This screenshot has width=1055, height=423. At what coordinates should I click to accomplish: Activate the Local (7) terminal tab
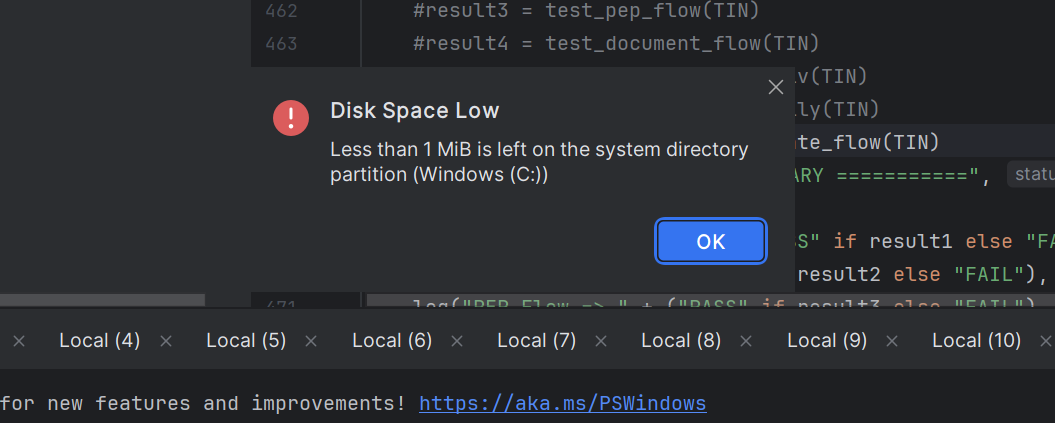click(537, 341)
